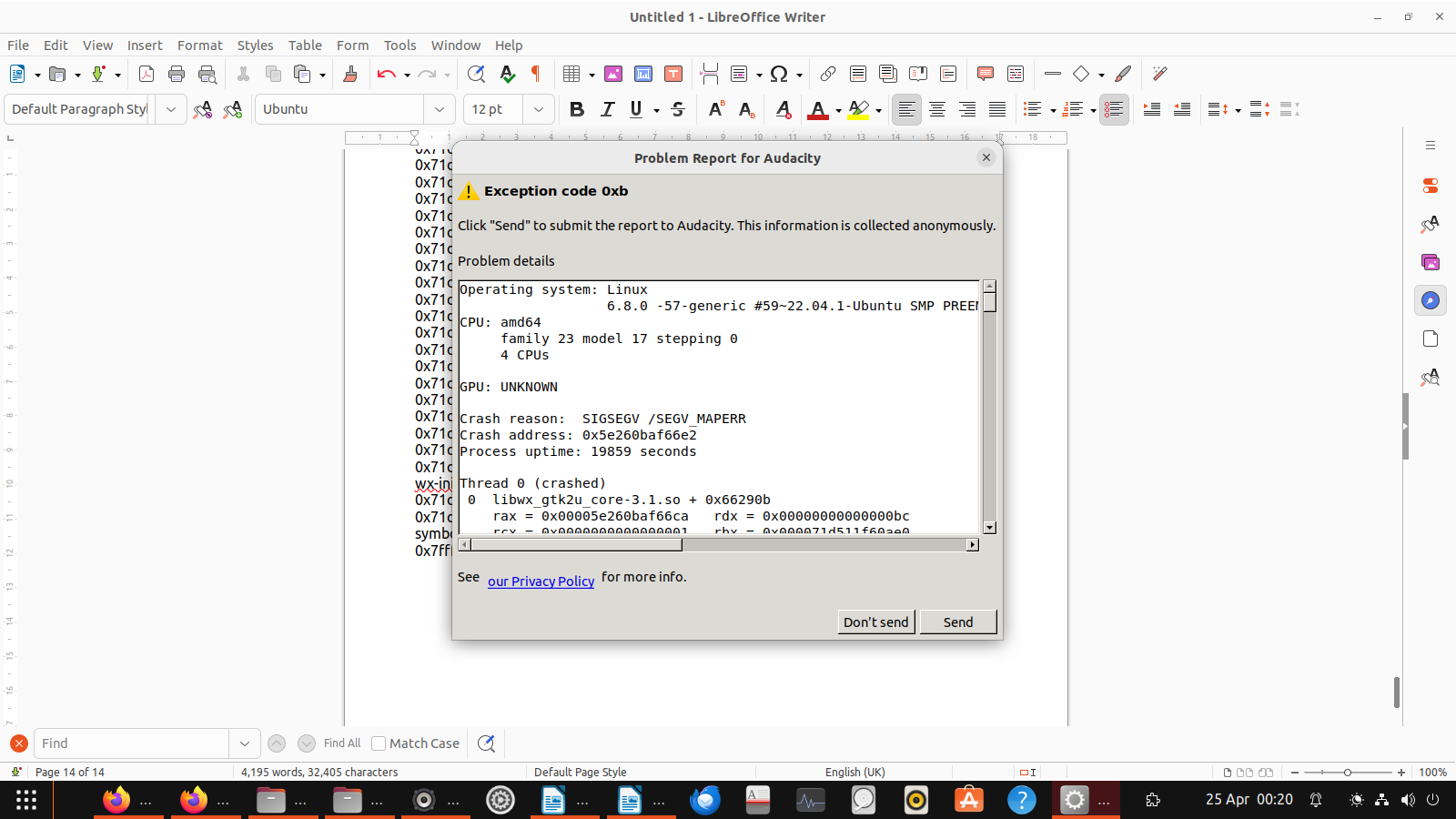1456x819 pixels.
Task: Click the Superscript icon
Action: click(x=716, y=109)
